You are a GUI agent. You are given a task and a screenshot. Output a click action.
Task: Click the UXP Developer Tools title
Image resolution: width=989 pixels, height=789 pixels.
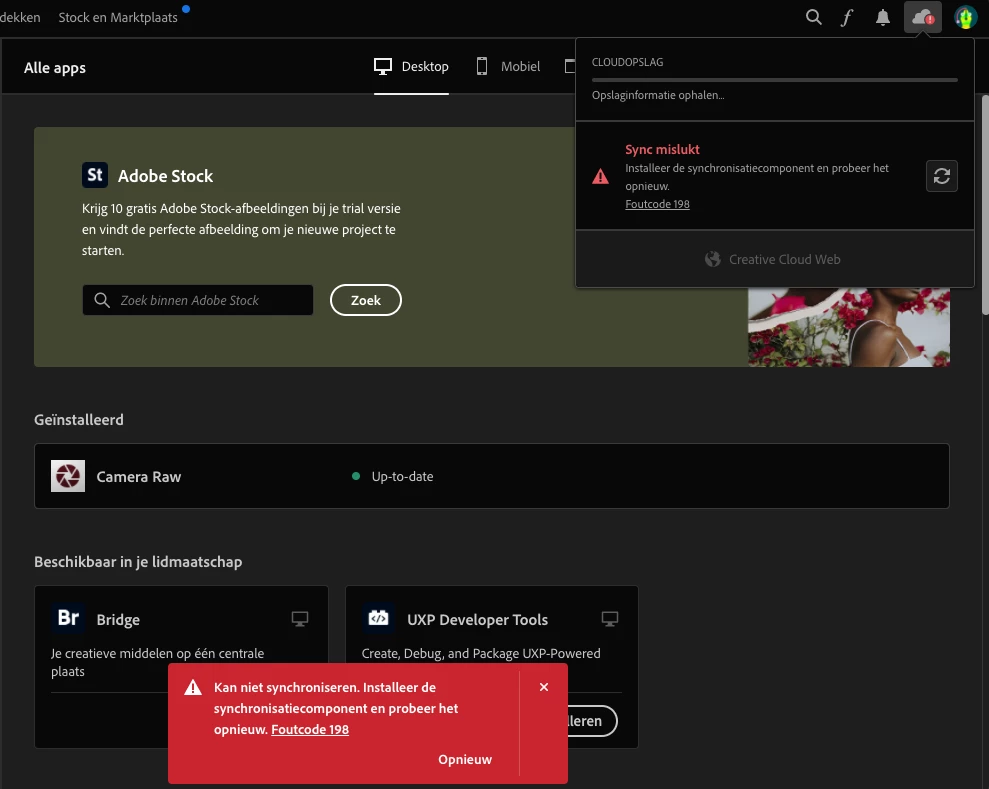click(477, 619)
